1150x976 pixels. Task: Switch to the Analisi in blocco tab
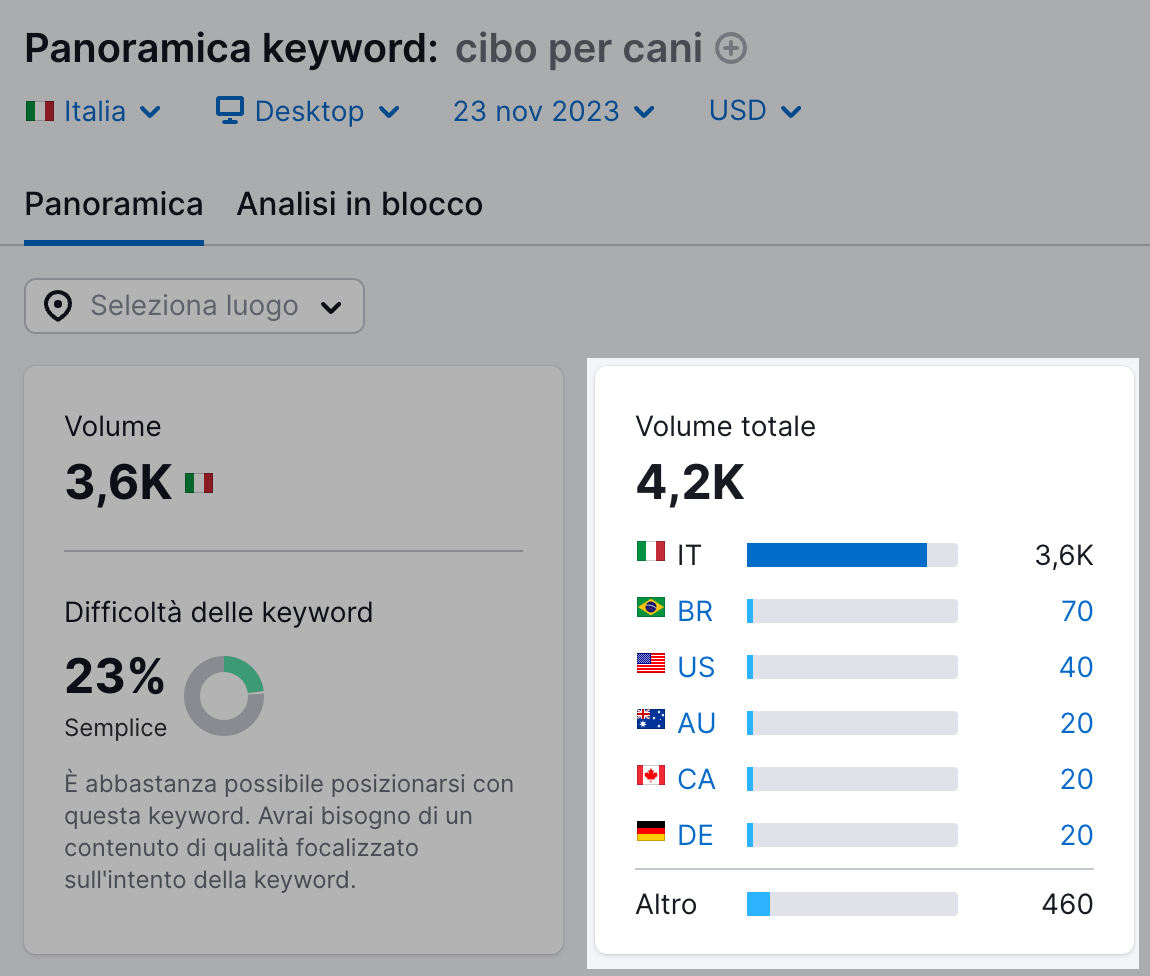360,203
